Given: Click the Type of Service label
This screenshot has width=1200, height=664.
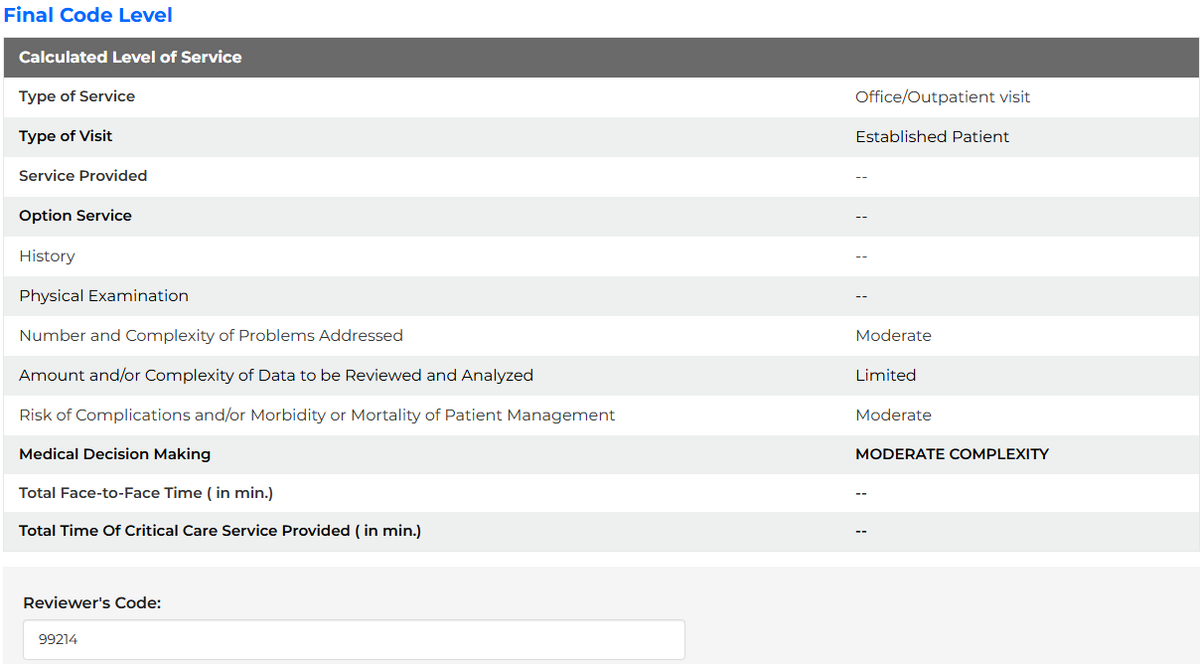Looking at the screenshot, I should 77,97.
